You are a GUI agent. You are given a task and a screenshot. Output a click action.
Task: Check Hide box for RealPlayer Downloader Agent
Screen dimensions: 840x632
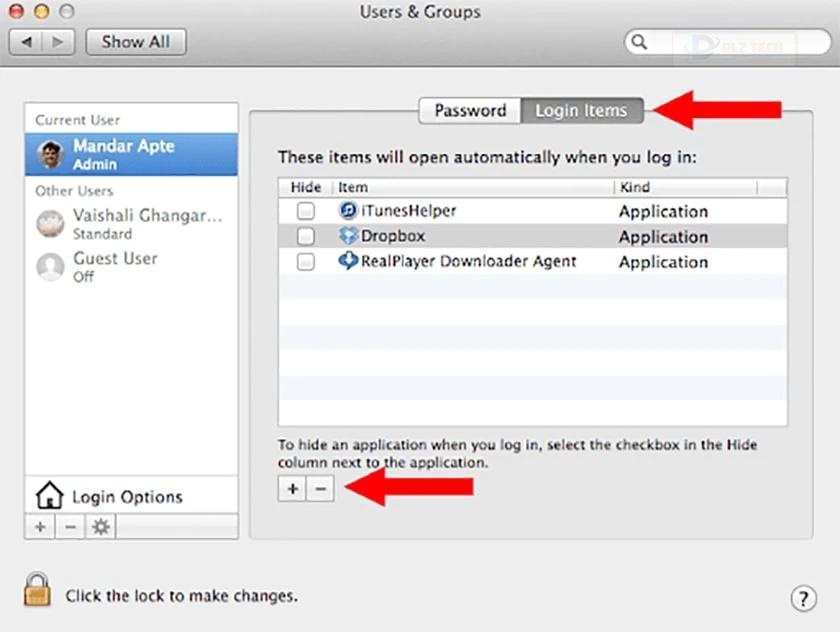(306, 261)
